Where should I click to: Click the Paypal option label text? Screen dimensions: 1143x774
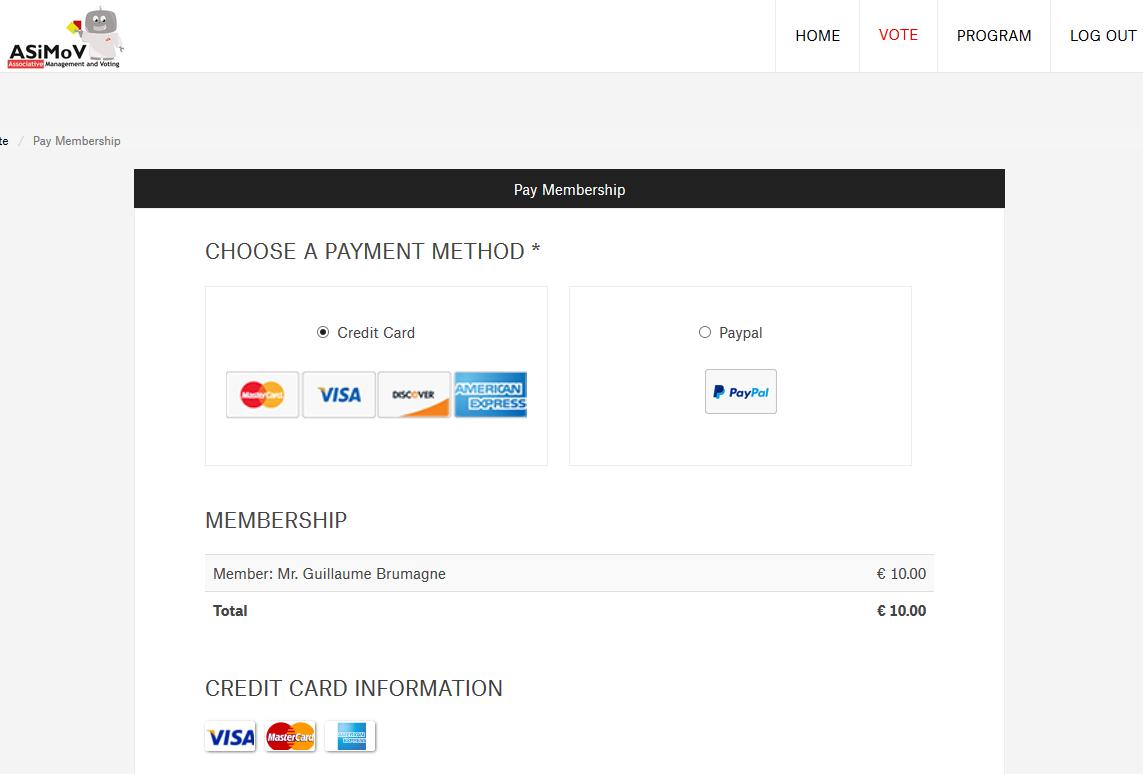(x=741, y=333)
